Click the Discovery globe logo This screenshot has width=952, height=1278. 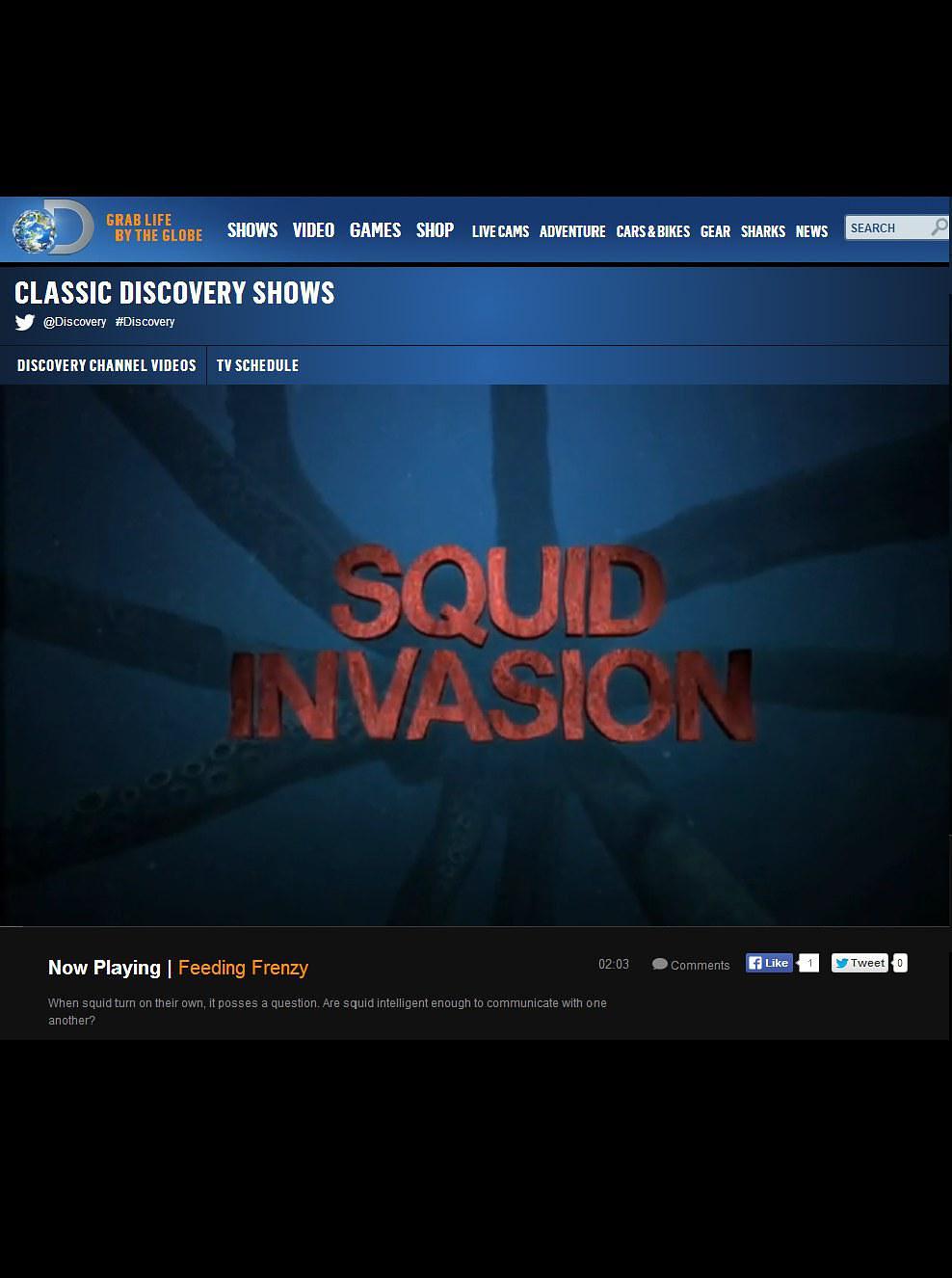[x=53, y=228]
